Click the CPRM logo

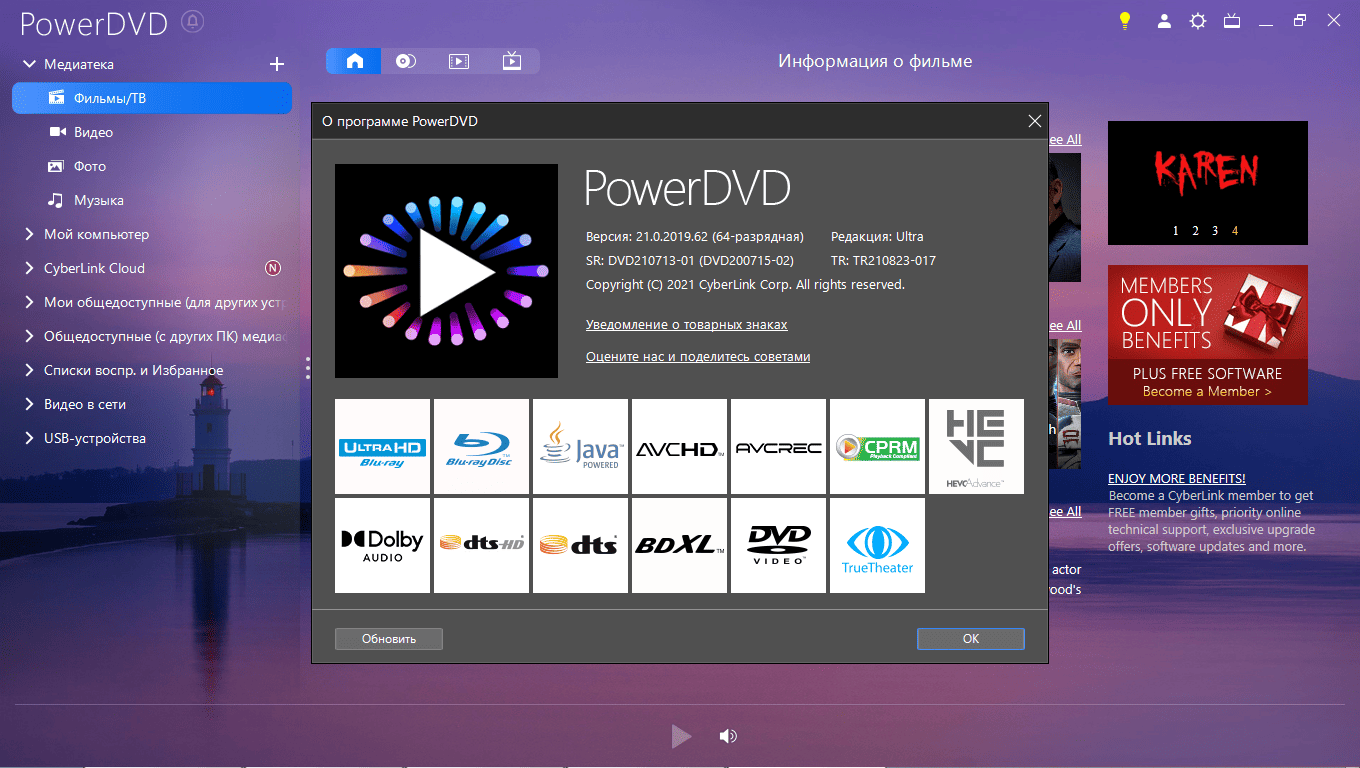877,446
